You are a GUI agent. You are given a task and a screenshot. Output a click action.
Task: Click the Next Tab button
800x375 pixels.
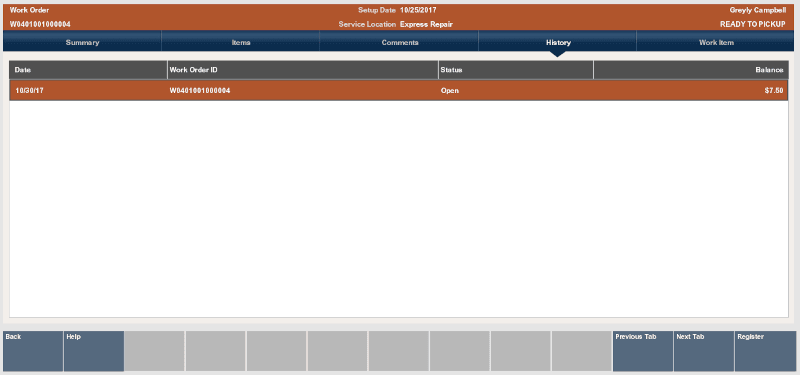pos(704,351)
